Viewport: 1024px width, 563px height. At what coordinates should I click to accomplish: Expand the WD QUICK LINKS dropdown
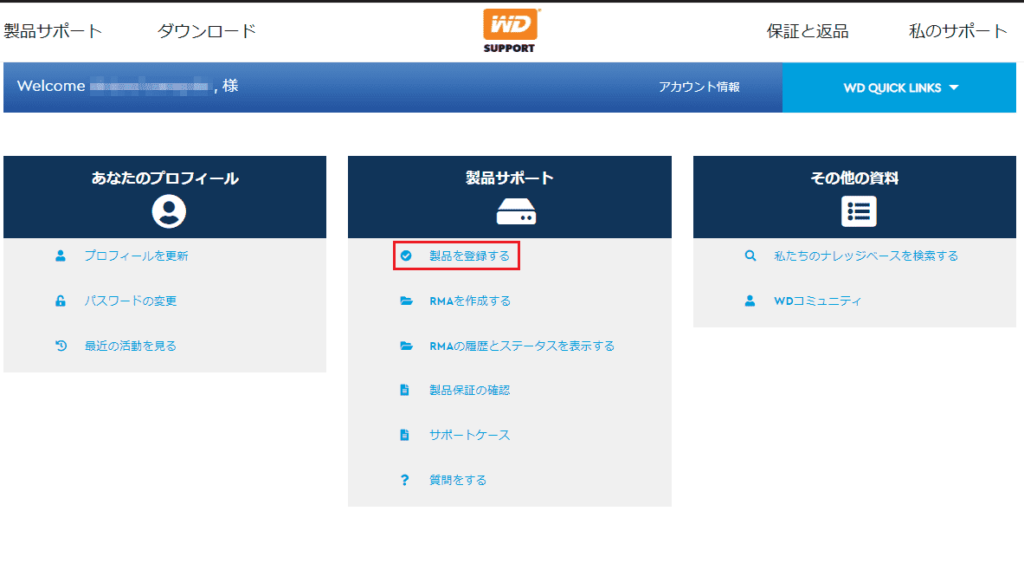(x=899, y=88)
